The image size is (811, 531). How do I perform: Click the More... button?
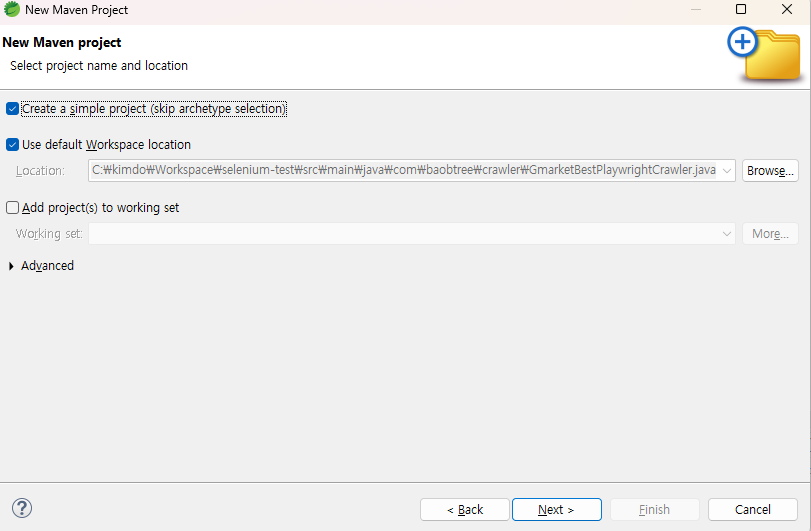(770, 234)
